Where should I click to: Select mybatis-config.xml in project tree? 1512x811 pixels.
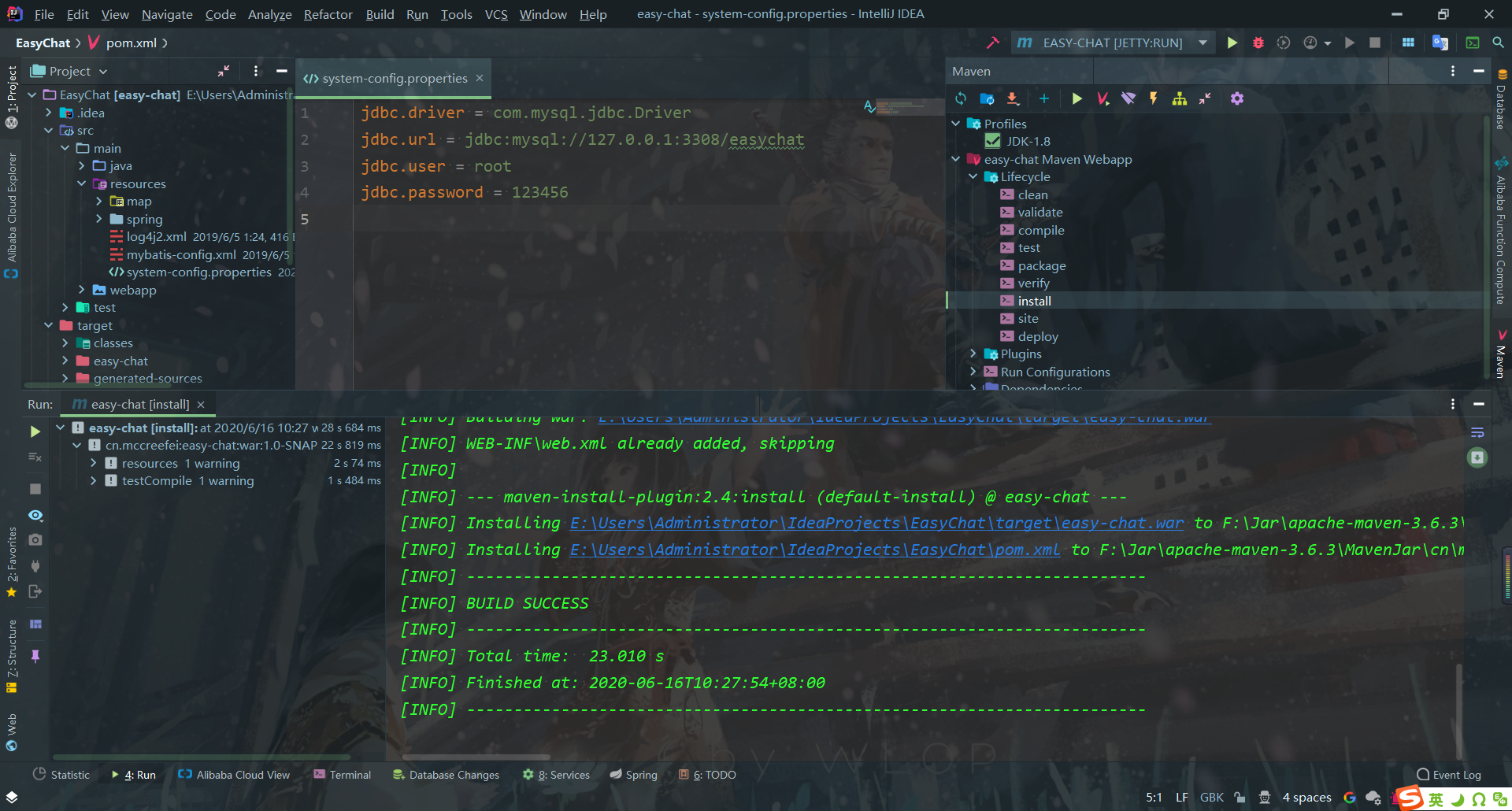tap(181, 254)
